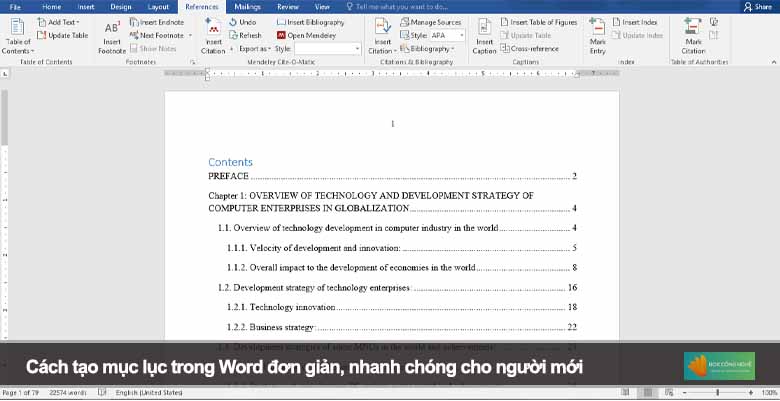The height and width of the screenshot is (401, 780).
Task: Click the spelling proofing icon in status bar
Action: tap(102, 393)
